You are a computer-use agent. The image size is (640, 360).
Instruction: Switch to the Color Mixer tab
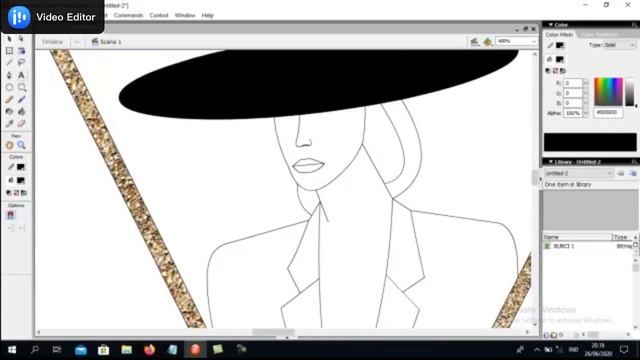pos(559,35)
